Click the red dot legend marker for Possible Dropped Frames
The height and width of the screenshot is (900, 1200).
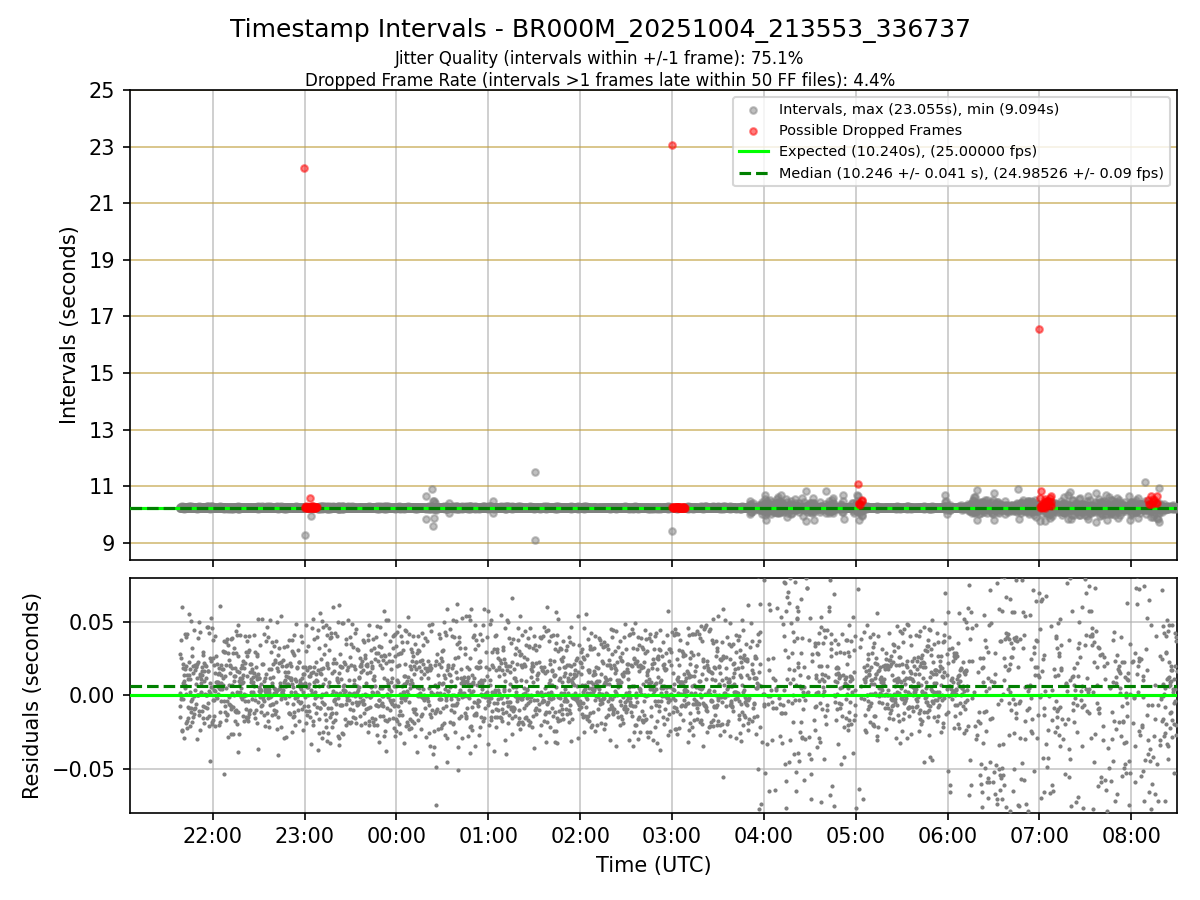(x=754, y=130)
